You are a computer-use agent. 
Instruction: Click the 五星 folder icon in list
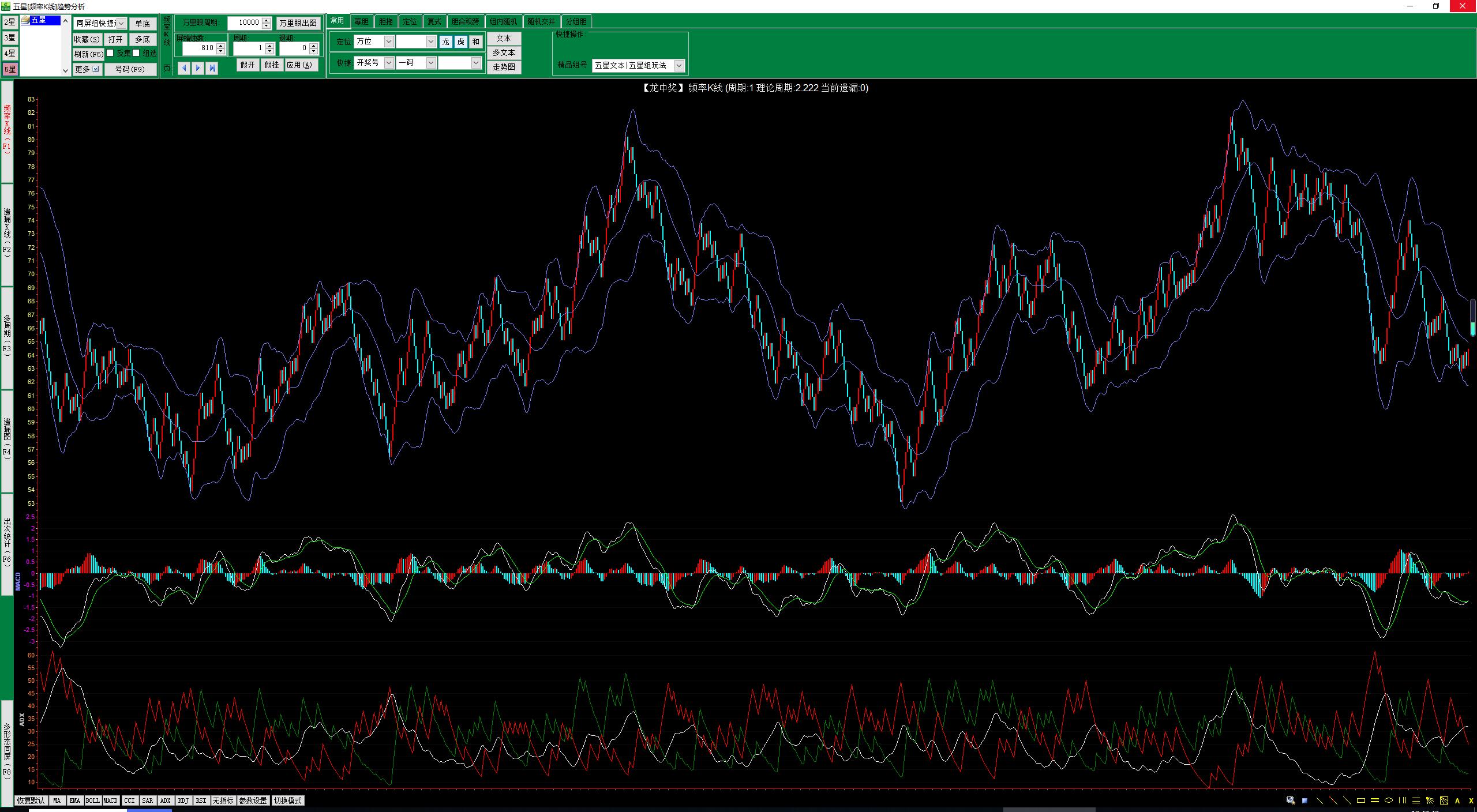[x=25, y=20]
